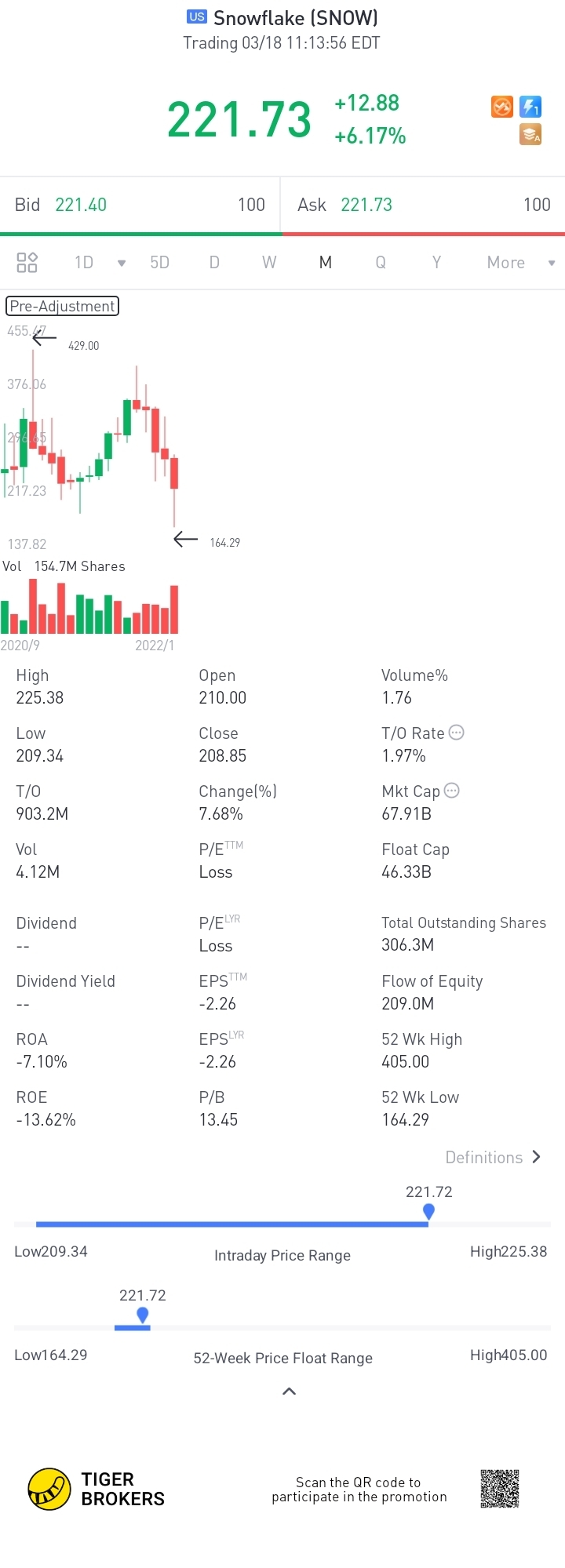
Task: Tap the orange restricted-trading badge icon
Action: click(x=502, y=107)
